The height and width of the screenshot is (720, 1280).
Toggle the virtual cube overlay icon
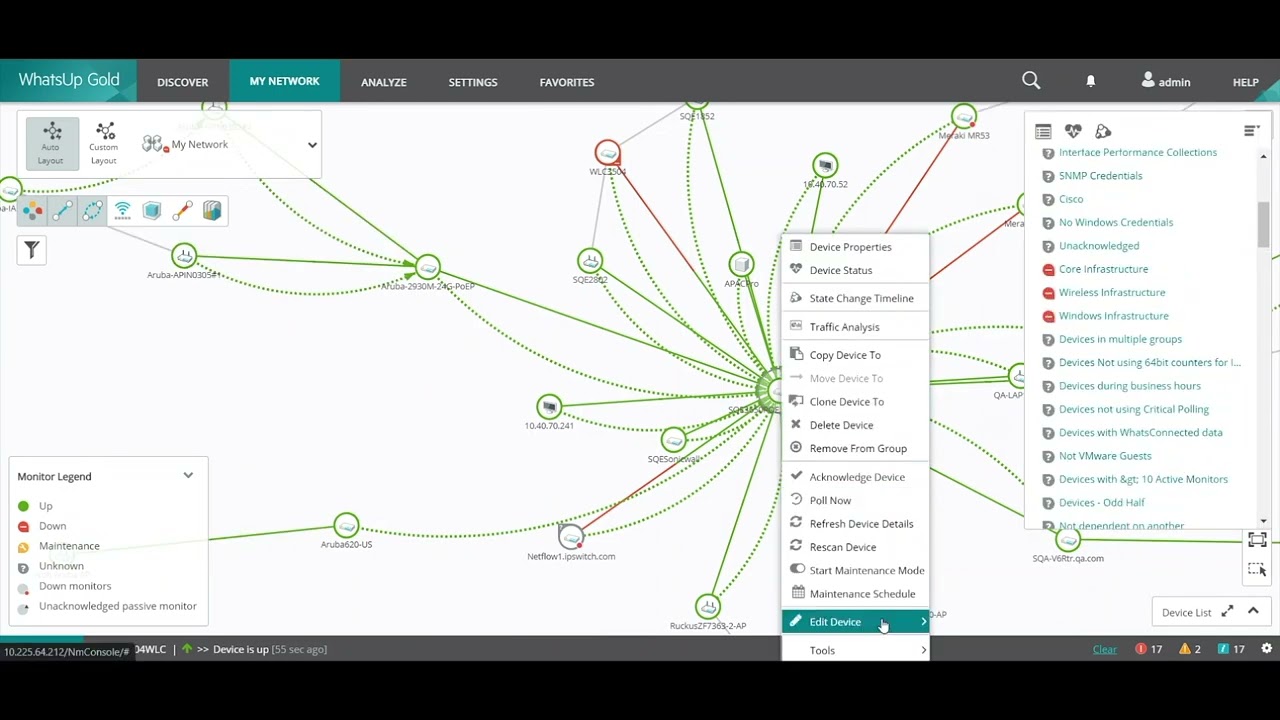pyautogui.click(x=152, y=210)
